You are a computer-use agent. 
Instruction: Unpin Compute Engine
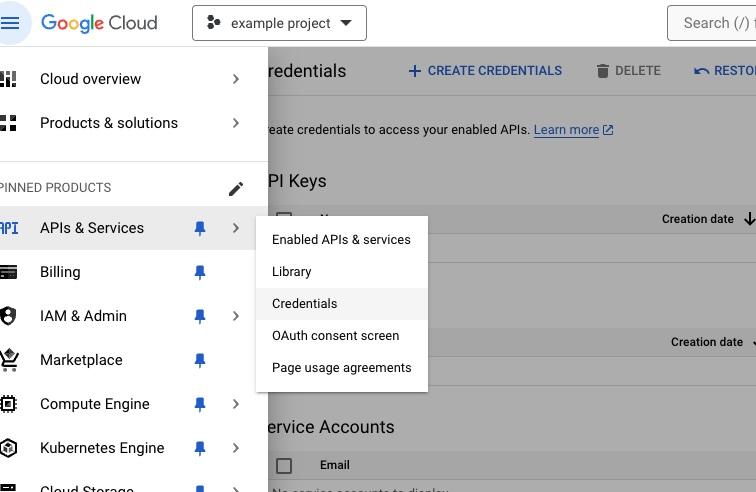(200, 404)
